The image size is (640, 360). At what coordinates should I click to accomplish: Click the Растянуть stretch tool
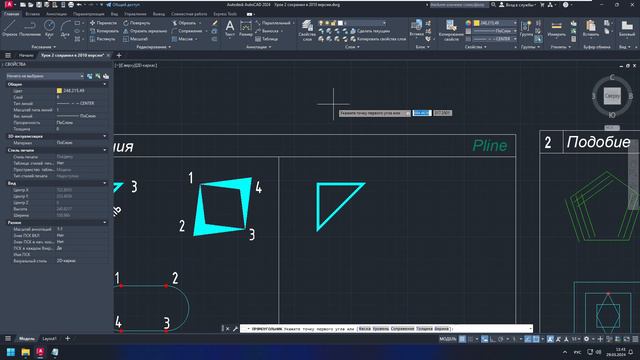point(102,39)
